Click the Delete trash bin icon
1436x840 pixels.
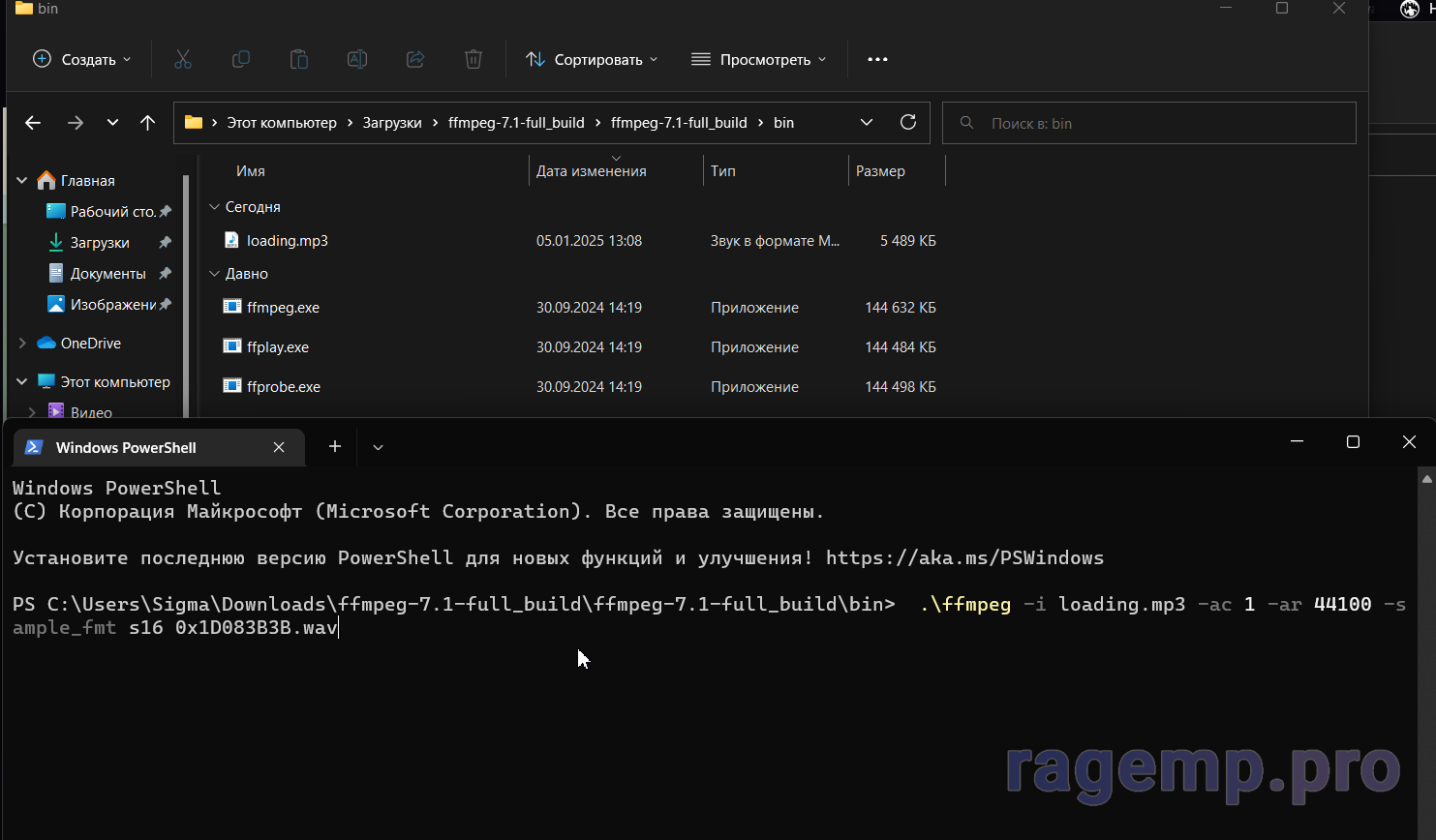[474, 60]
